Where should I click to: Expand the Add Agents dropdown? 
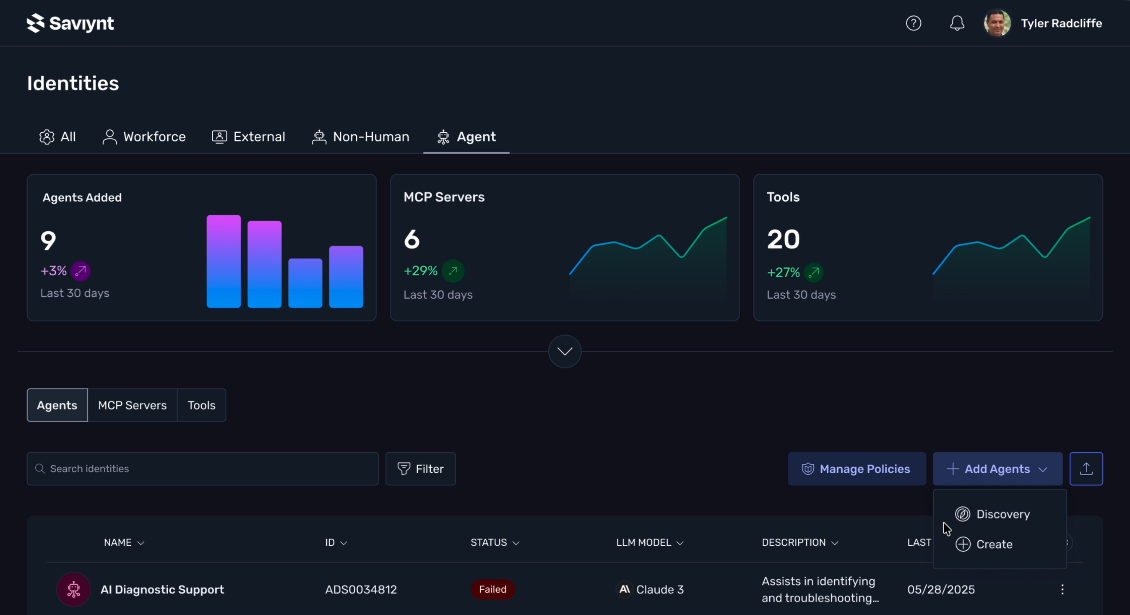tap(997, 469)
